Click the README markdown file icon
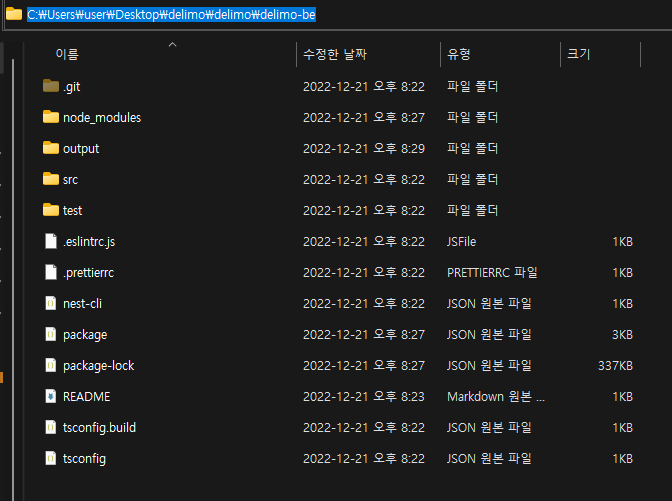Viewport: 672px width, 501px height. tap(51, 396)
